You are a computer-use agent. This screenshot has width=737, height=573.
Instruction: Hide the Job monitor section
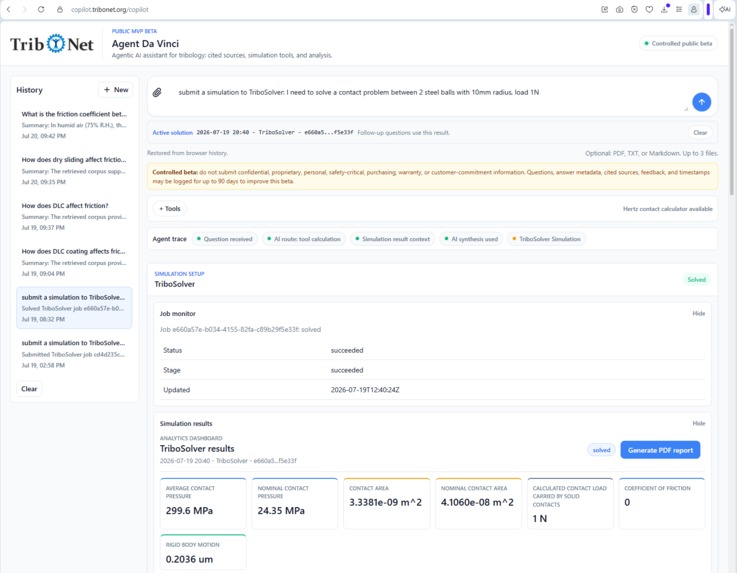coord(698,314)
